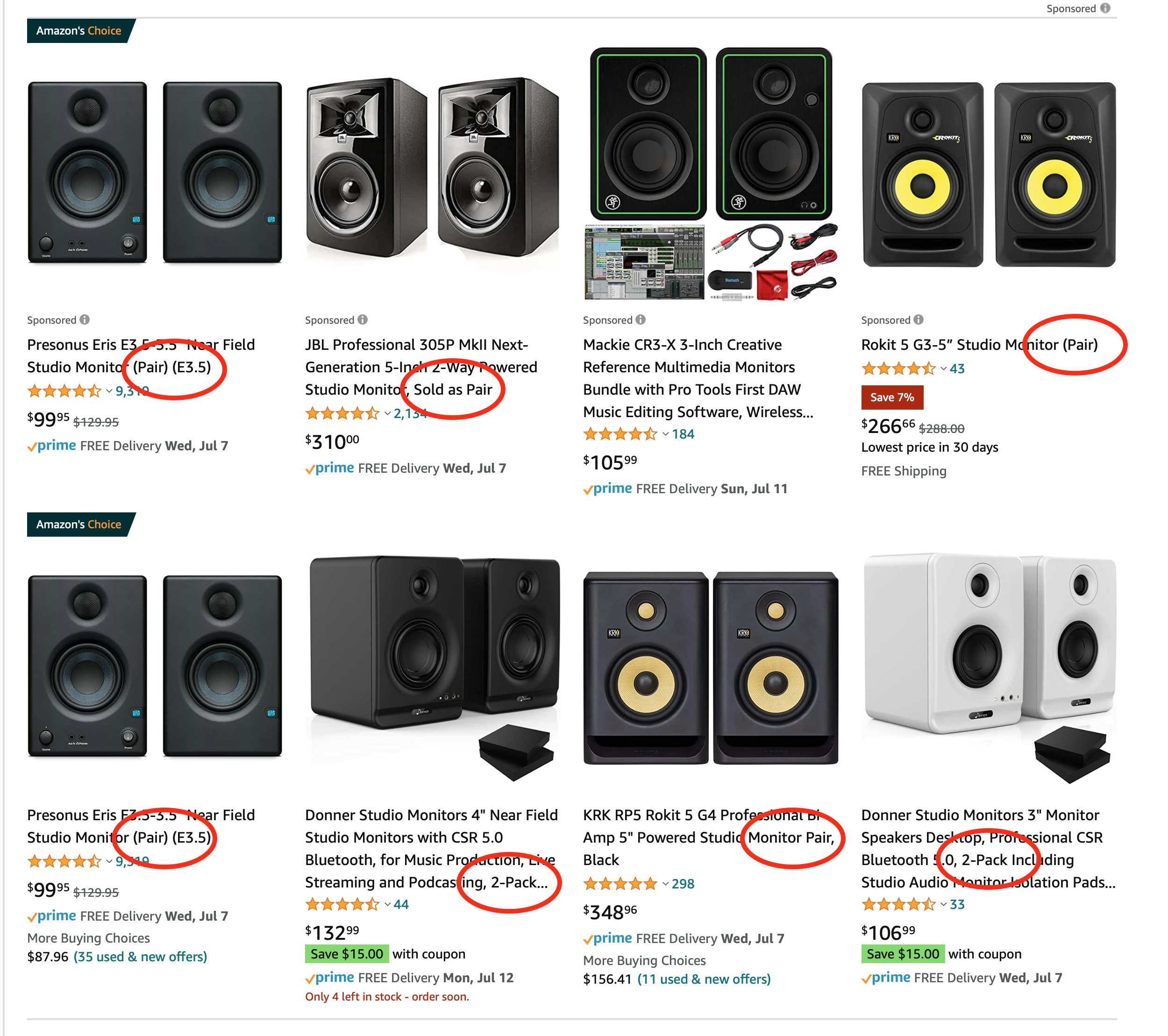Click the Rokit 5 G3-5" Studio Monitor title

979,345
